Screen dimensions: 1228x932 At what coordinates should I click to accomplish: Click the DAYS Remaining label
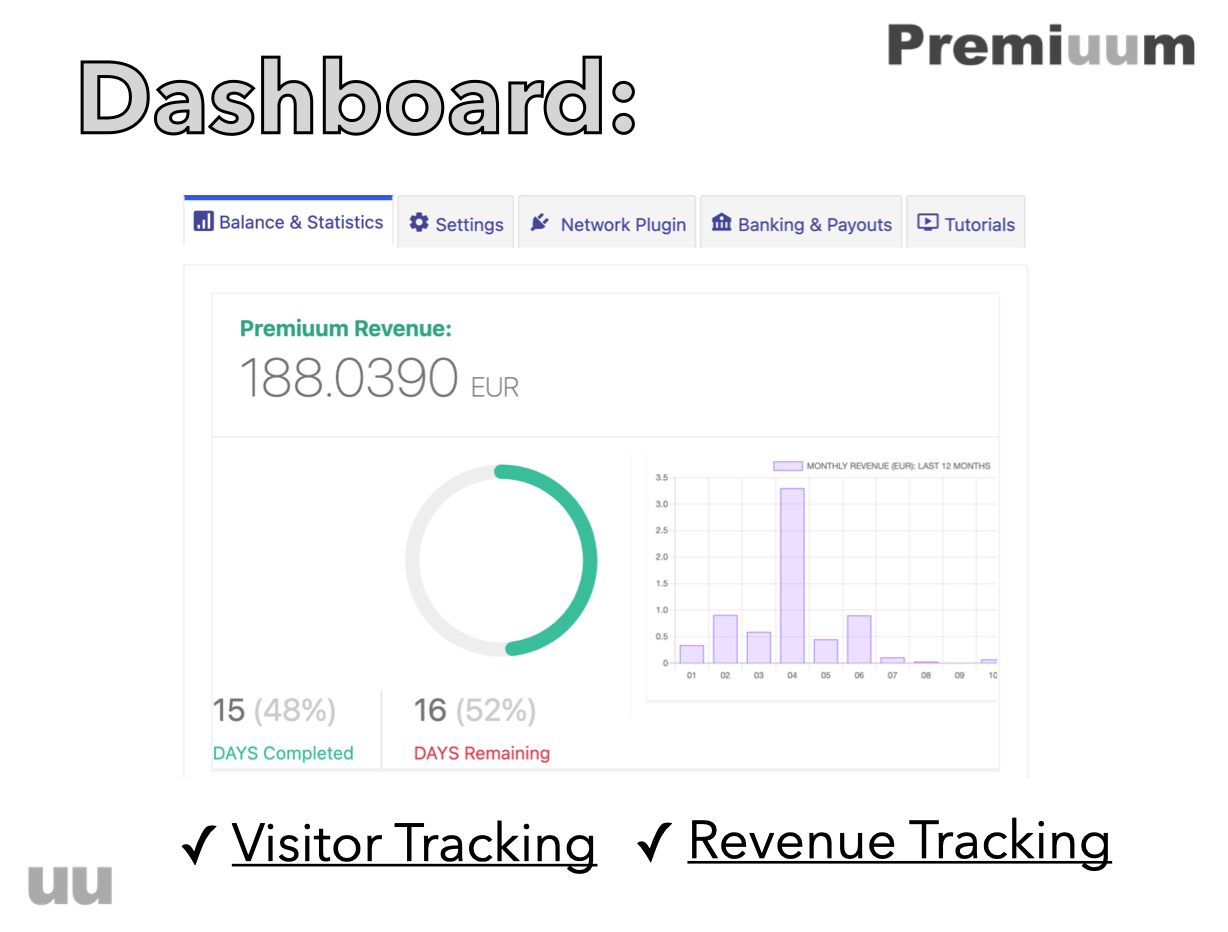pos(482,753)
